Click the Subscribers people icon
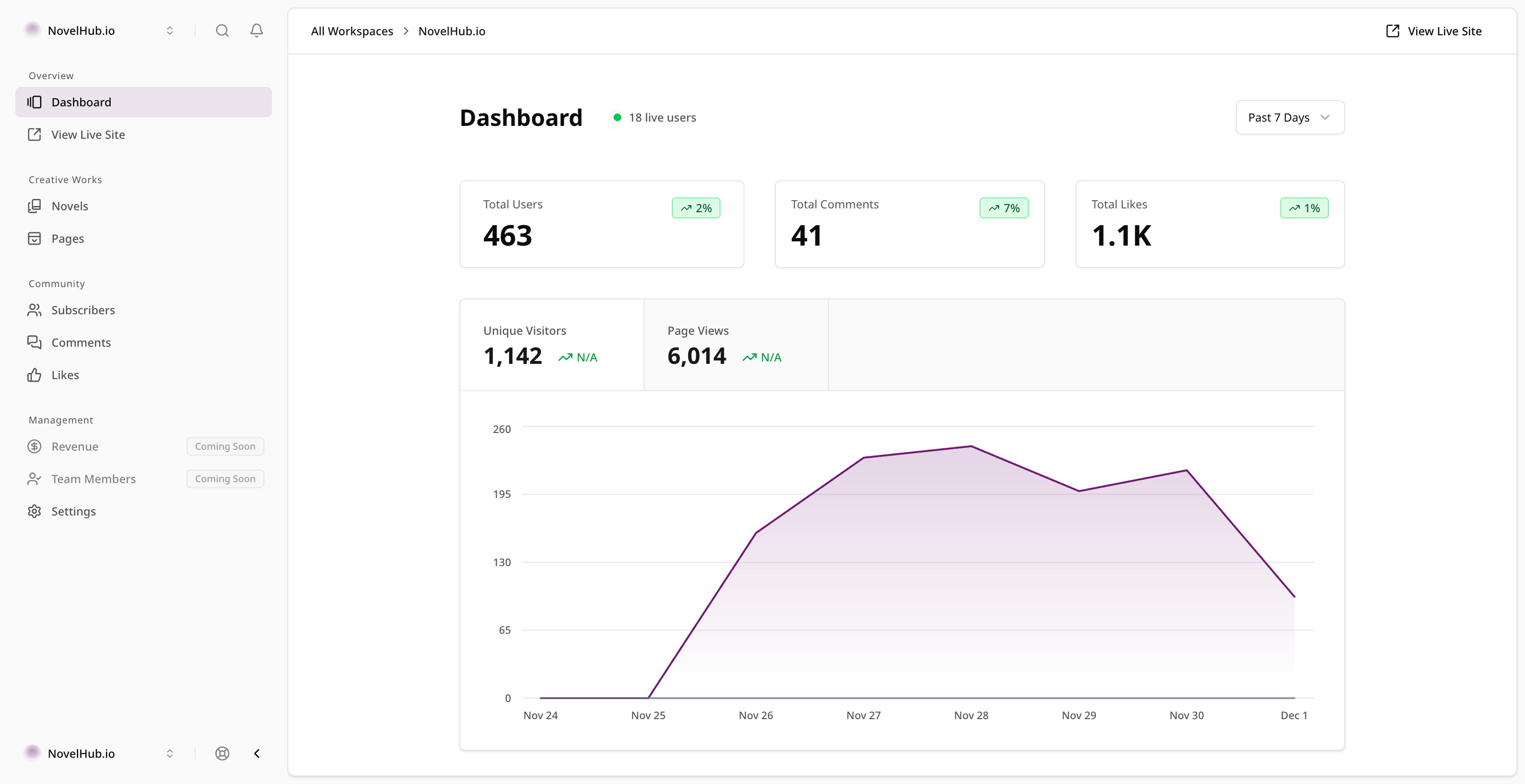1525x784 pixels. (35, 309)
